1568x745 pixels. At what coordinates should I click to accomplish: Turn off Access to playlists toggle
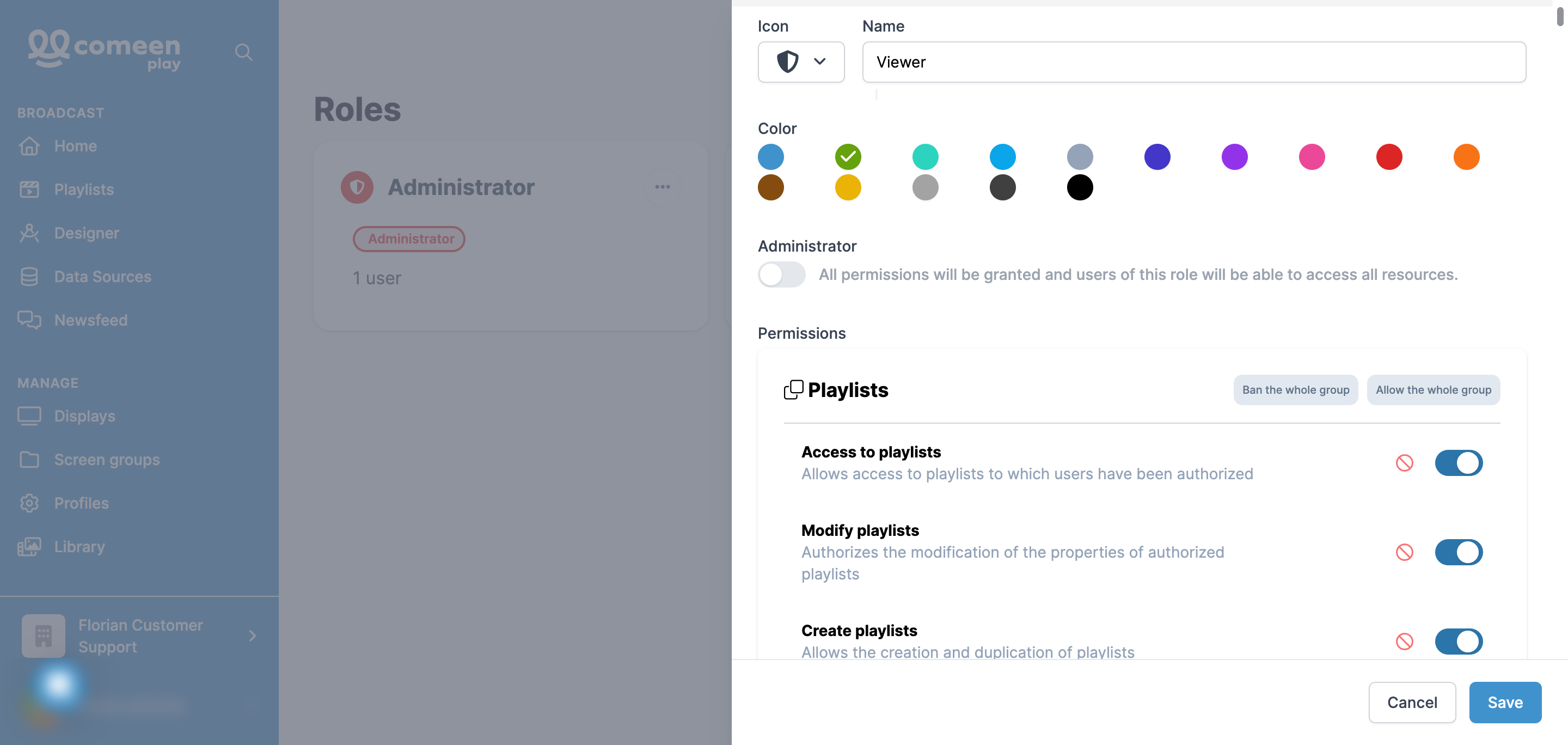pos(1459,462)
